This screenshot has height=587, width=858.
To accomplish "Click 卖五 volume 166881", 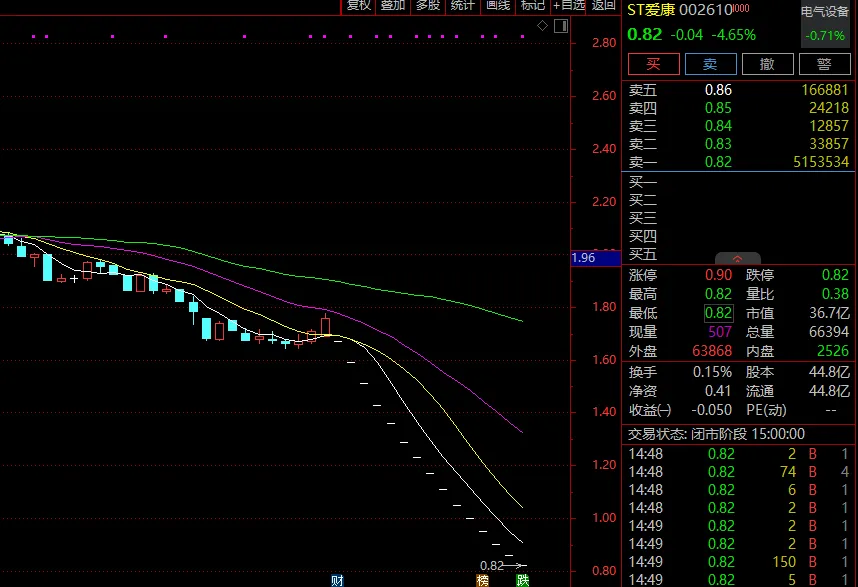I will click(825, 90).
